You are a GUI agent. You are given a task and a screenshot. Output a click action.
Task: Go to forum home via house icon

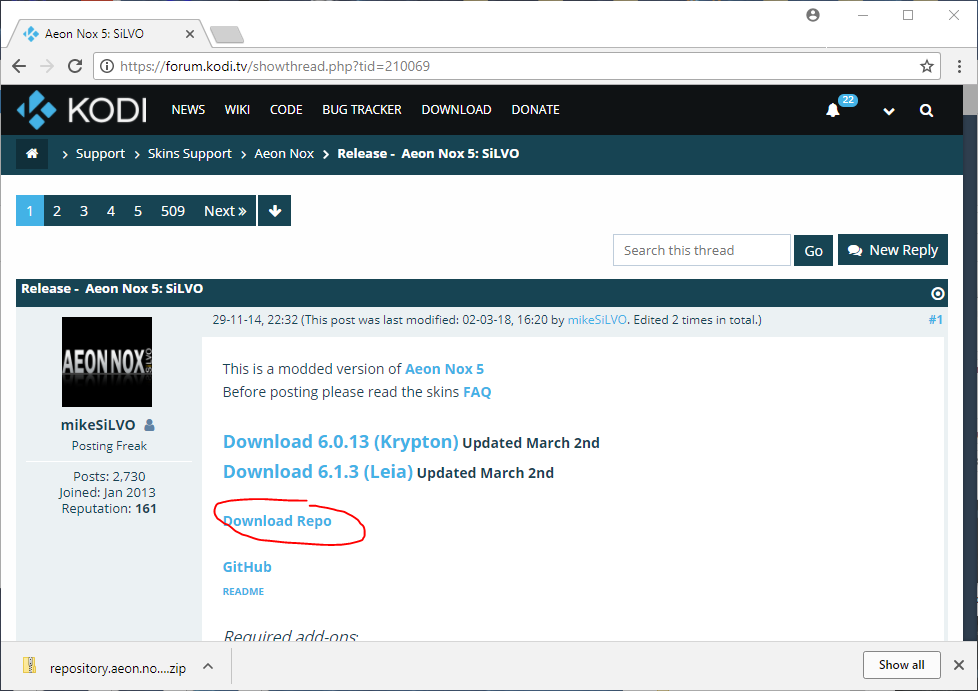pyautogui.click(x=32, y=154)
